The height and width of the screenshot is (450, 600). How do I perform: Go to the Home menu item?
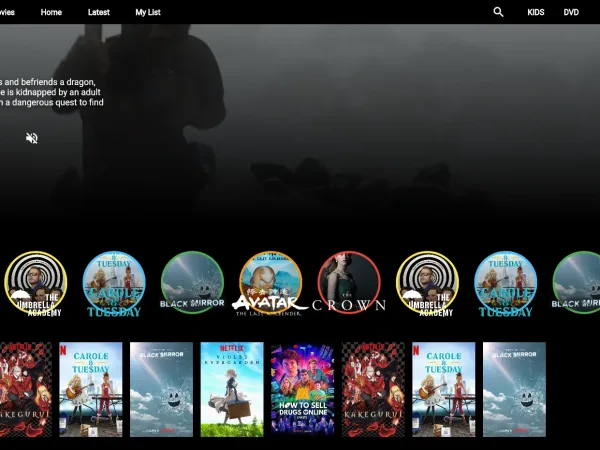(51, 12)
